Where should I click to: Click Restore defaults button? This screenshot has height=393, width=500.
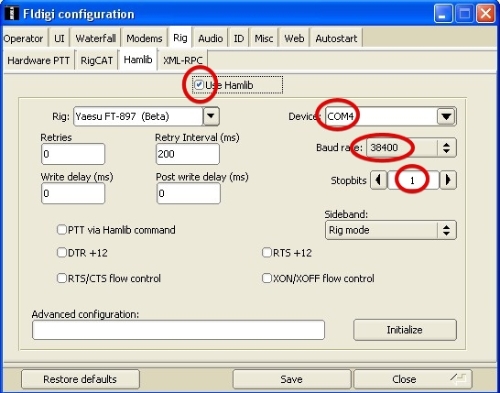(80, 379)
